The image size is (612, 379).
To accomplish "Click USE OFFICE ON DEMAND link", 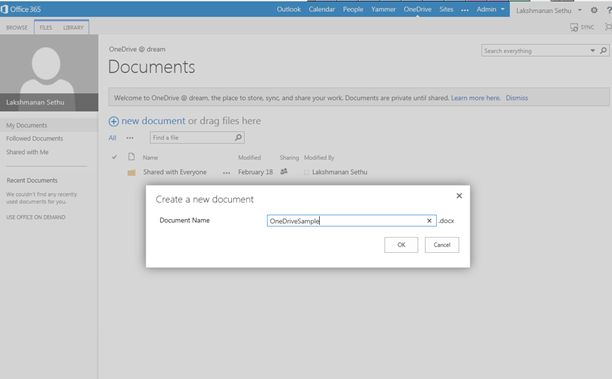I will click(36, 217).
